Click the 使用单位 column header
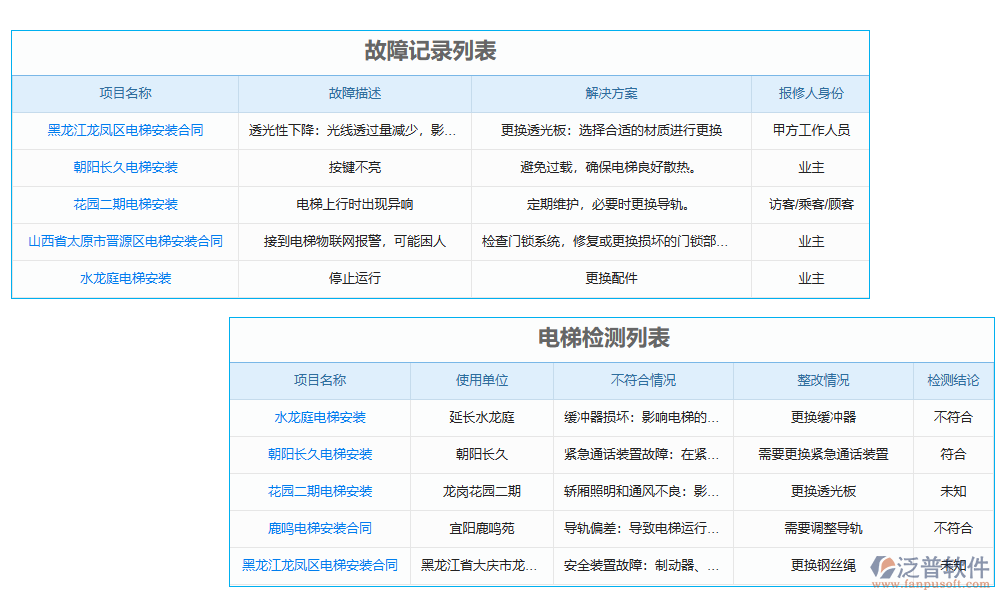This screenshot has width=1000, height=600. pyautogui.click(x=481, y=381)
